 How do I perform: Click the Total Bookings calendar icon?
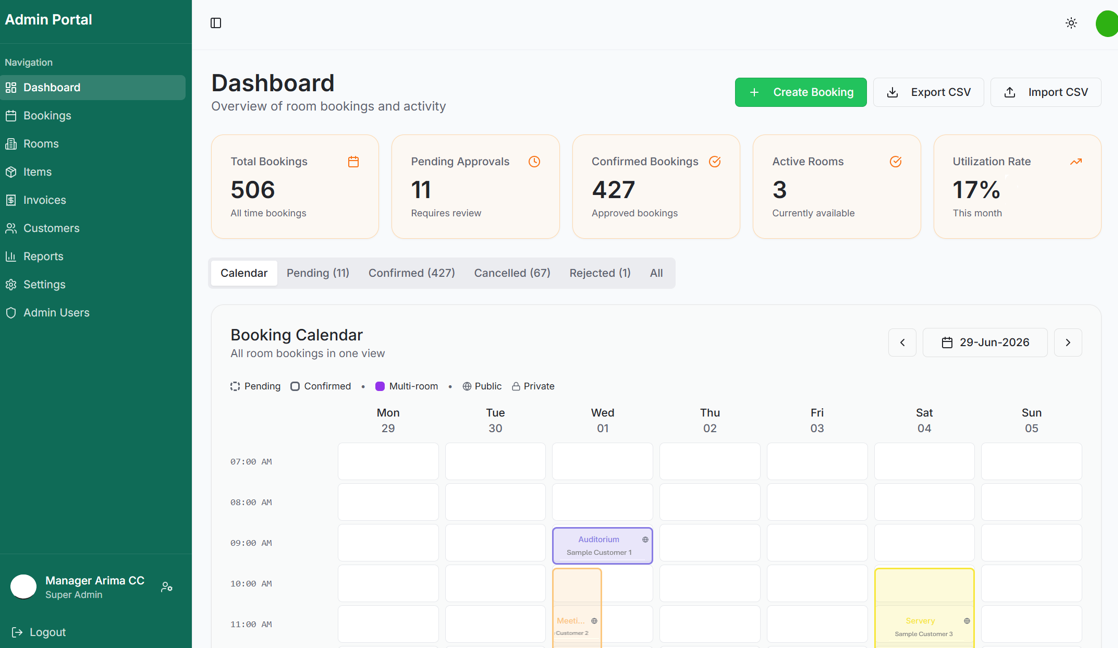tap(353, 162)
